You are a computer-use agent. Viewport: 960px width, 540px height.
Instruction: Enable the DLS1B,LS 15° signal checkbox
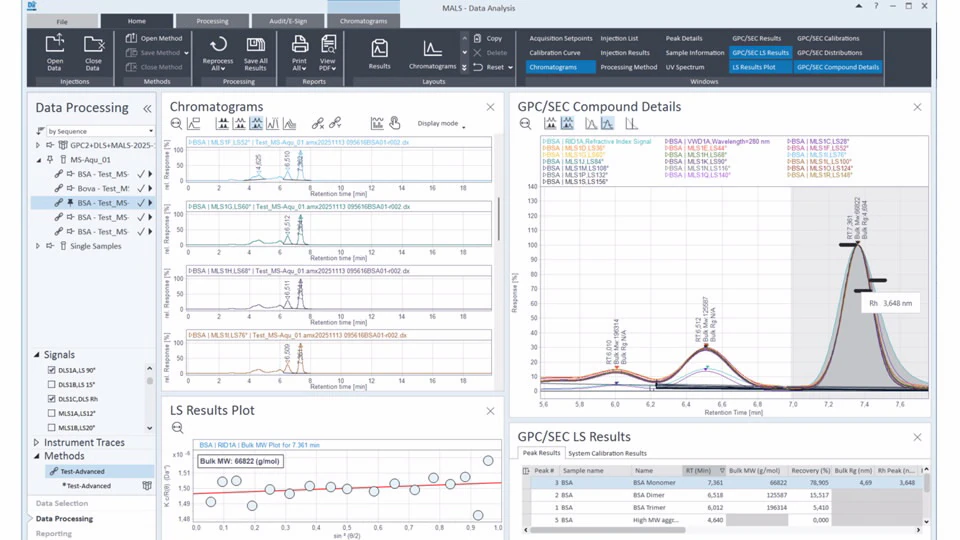52,384
